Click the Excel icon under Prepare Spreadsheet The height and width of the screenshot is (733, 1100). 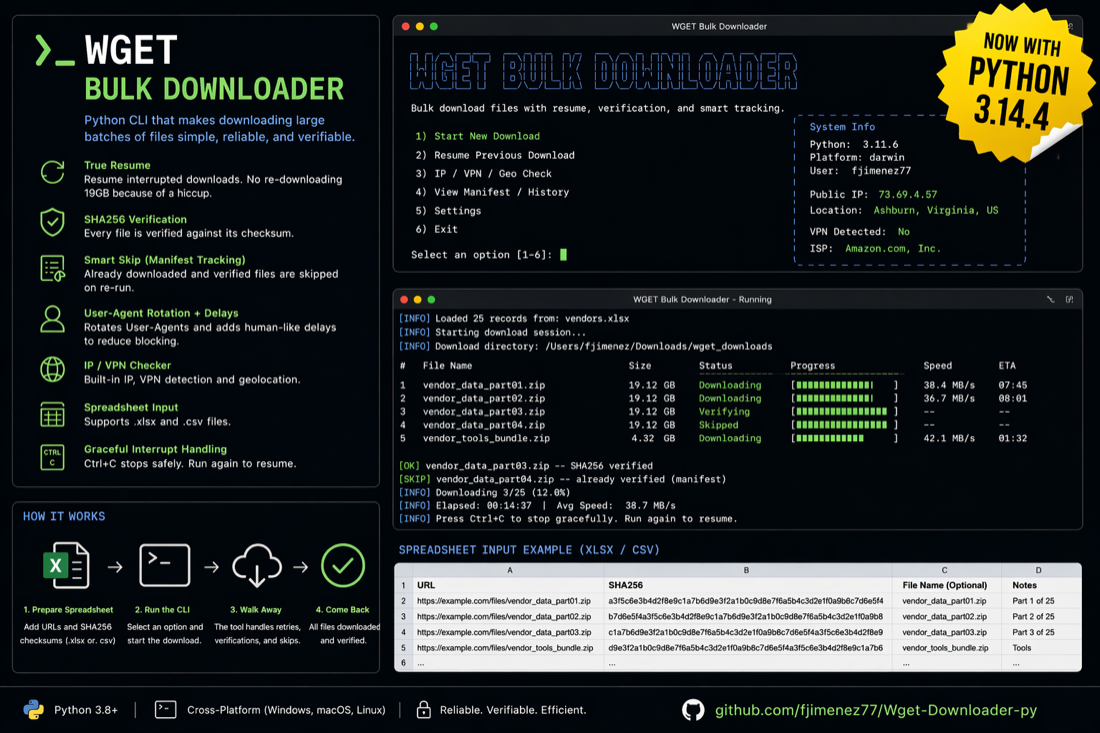66,565
